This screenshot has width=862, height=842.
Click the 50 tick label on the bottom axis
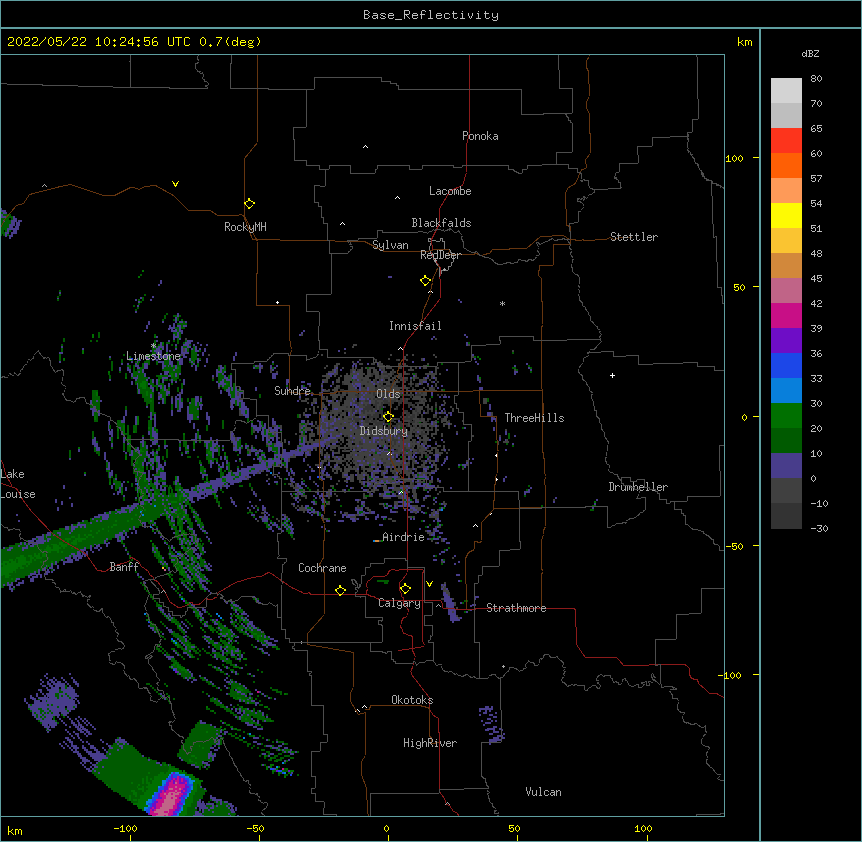pyautogui.click(x=514, y=828)
